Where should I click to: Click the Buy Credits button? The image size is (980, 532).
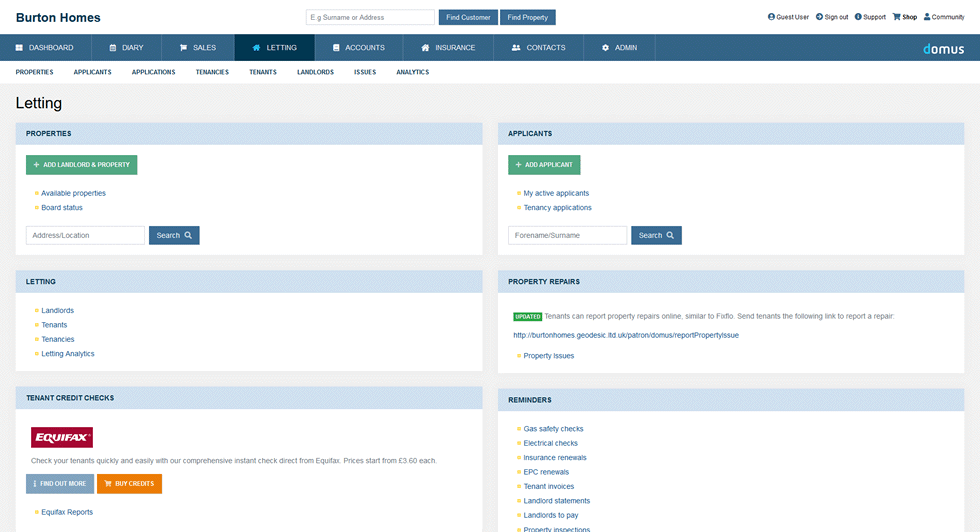129,484
